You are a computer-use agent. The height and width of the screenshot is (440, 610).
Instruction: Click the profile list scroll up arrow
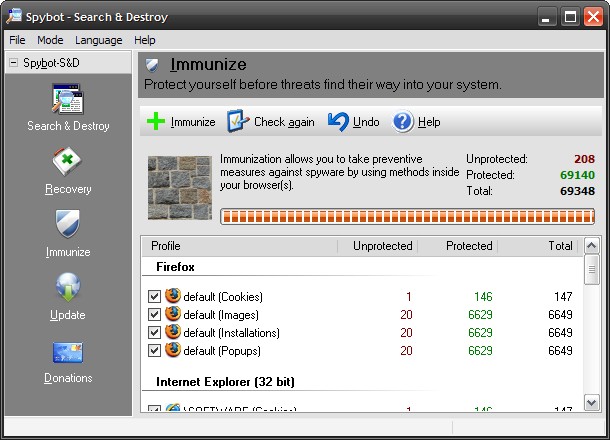click(592, 245)
